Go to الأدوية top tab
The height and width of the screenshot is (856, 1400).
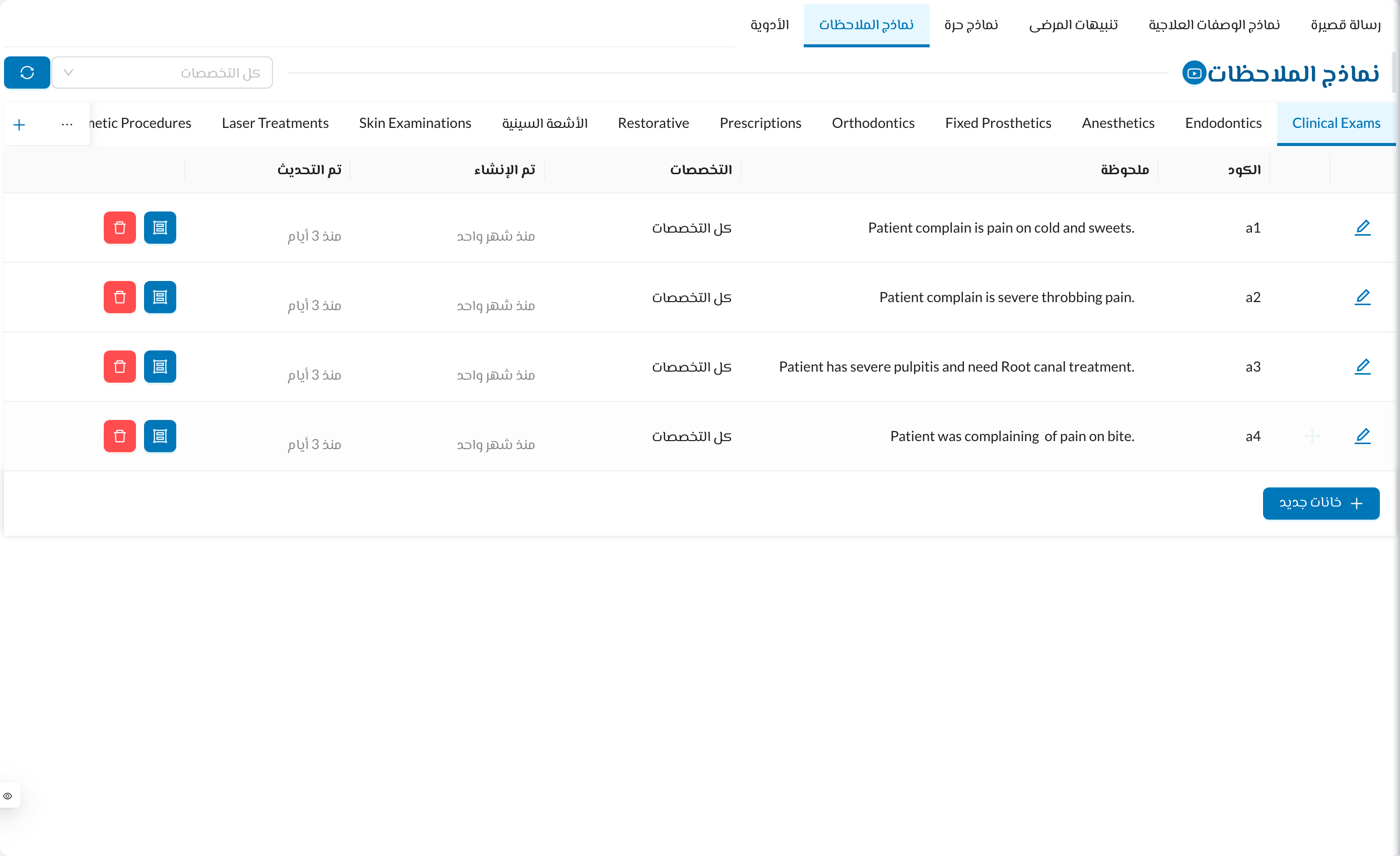click(x=769, y=25)
